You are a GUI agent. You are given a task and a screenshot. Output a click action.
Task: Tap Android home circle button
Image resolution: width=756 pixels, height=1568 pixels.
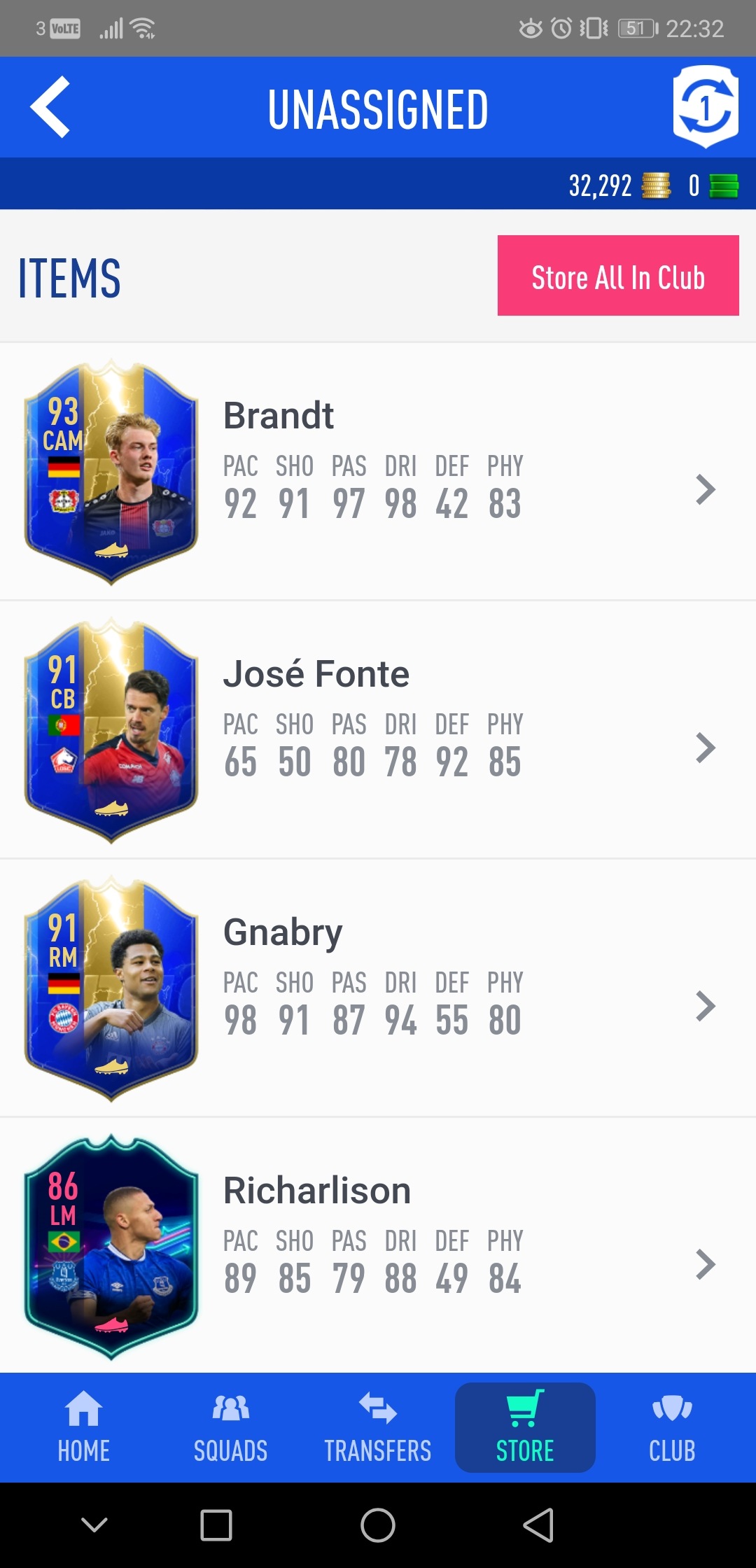378,1525
